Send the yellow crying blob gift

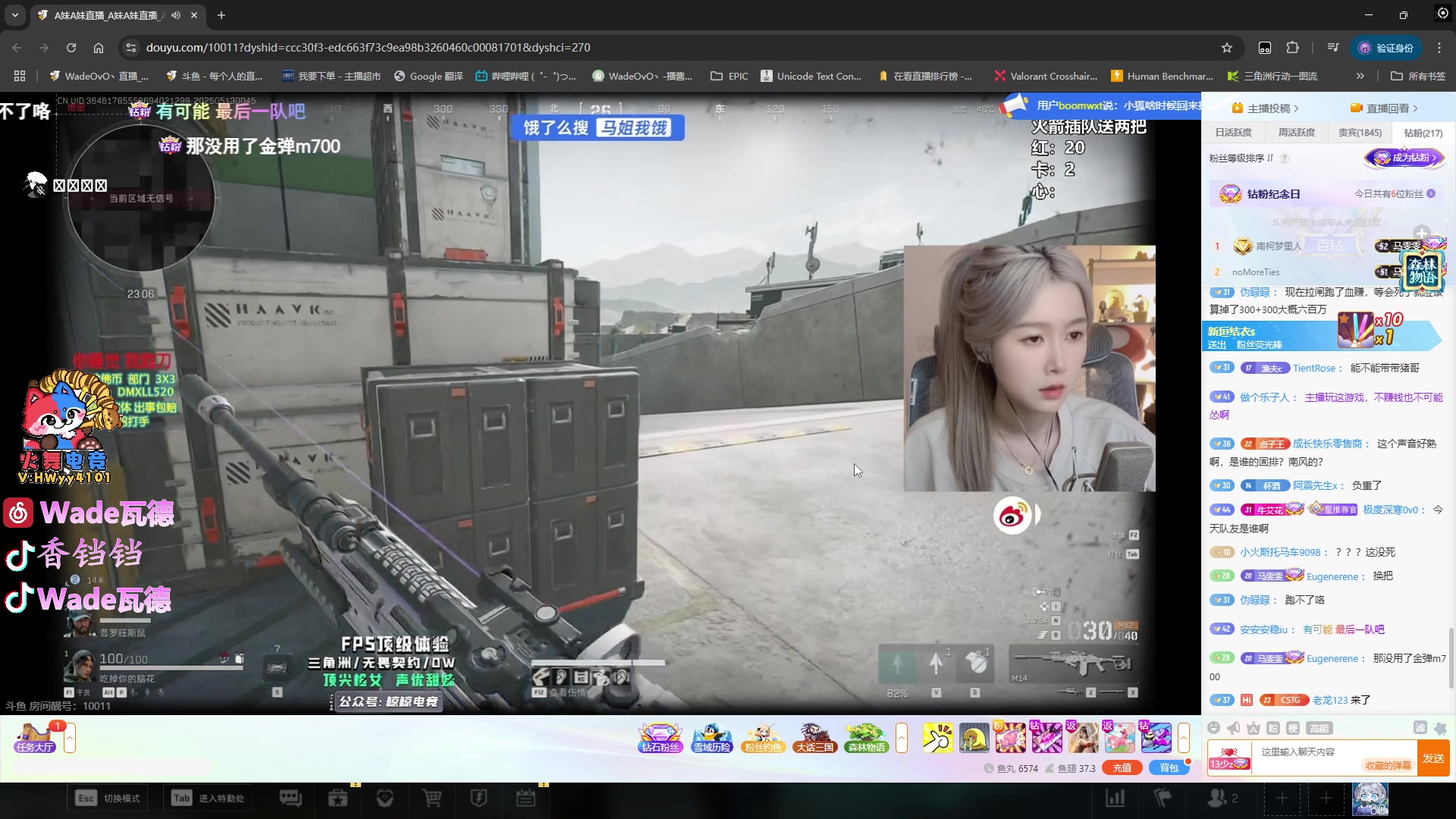click(974, 737)
